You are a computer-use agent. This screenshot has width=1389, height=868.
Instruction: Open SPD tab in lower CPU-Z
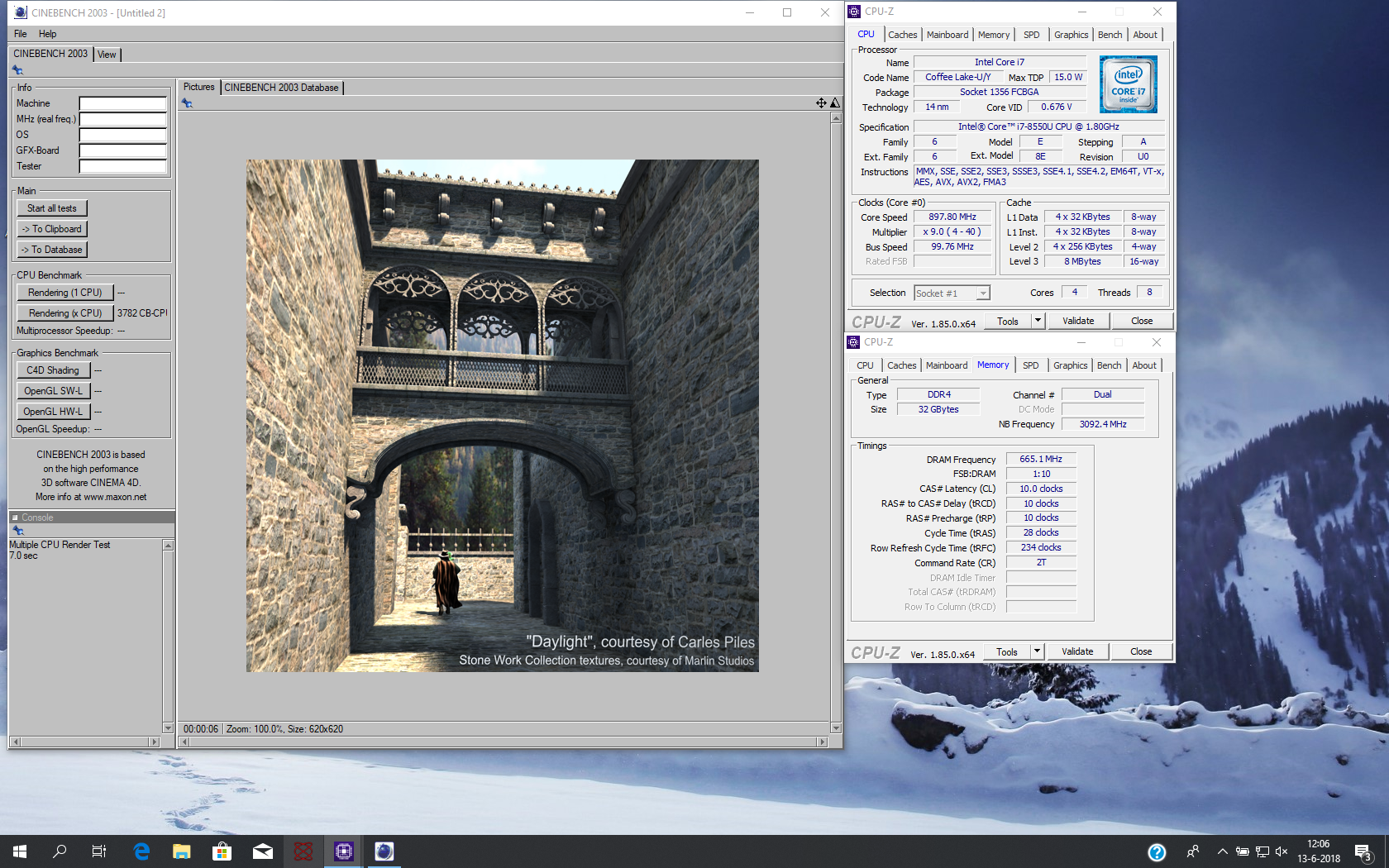[1030, 365]
